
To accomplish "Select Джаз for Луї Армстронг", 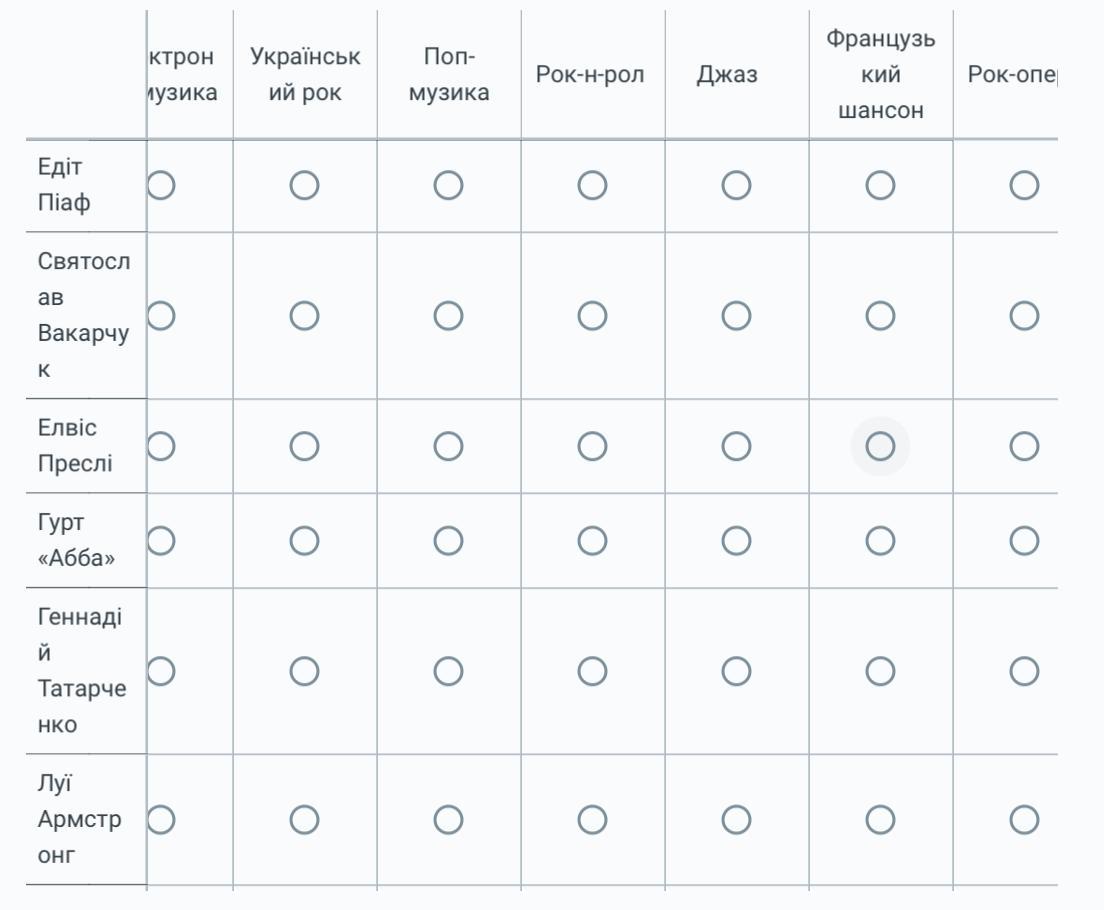I will 736,820.
